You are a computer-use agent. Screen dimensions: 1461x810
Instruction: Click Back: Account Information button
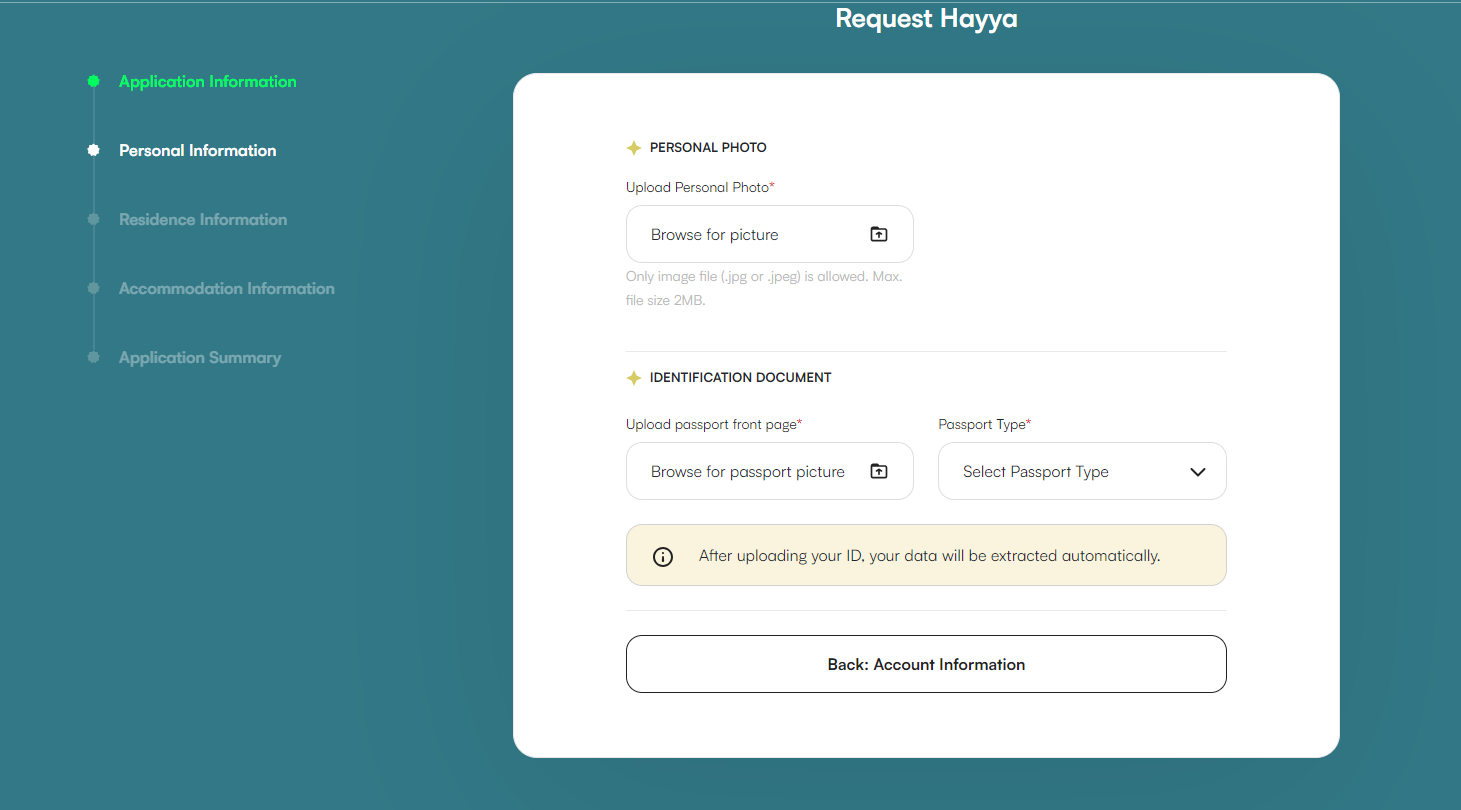pyautogui.click(x=926, y=664)
